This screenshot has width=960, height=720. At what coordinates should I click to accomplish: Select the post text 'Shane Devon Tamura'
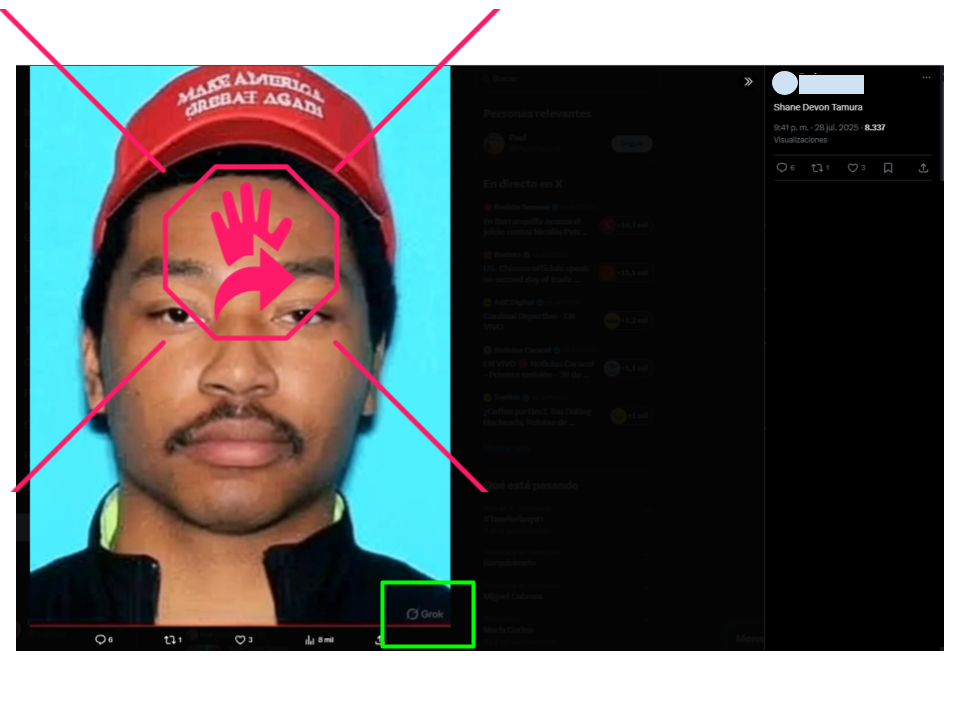point(817,107)
